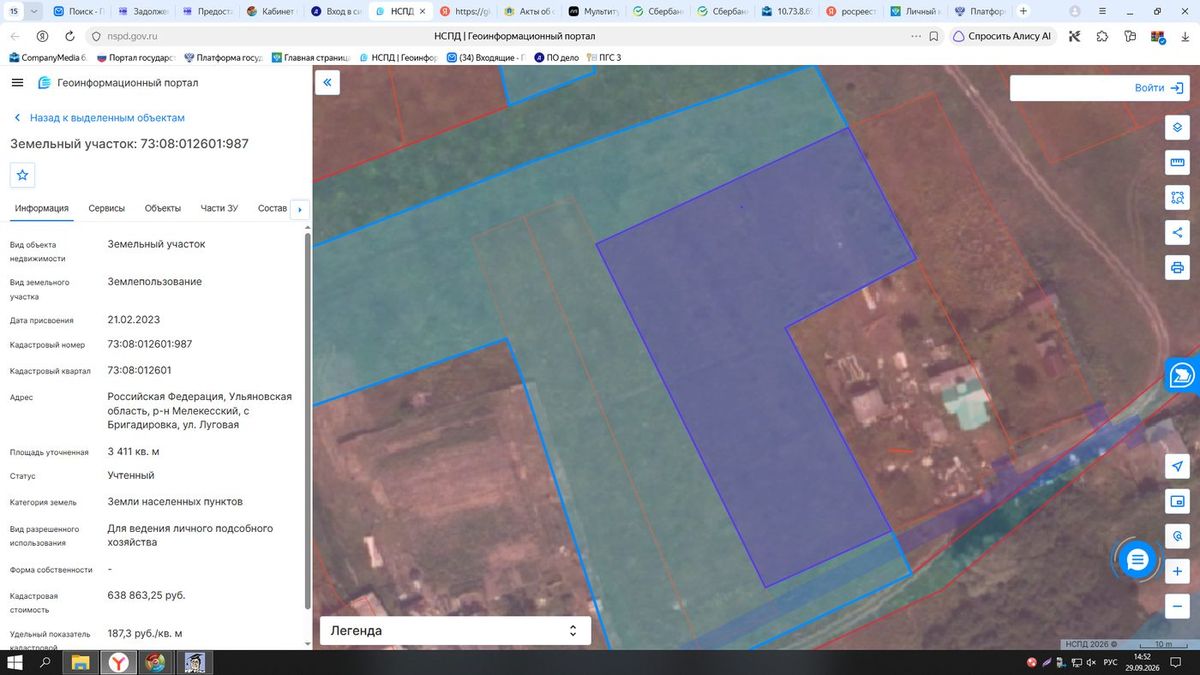Select the cadastral value 638 863,25 руб.
The image size is (1200, 675).
point(146,595)
